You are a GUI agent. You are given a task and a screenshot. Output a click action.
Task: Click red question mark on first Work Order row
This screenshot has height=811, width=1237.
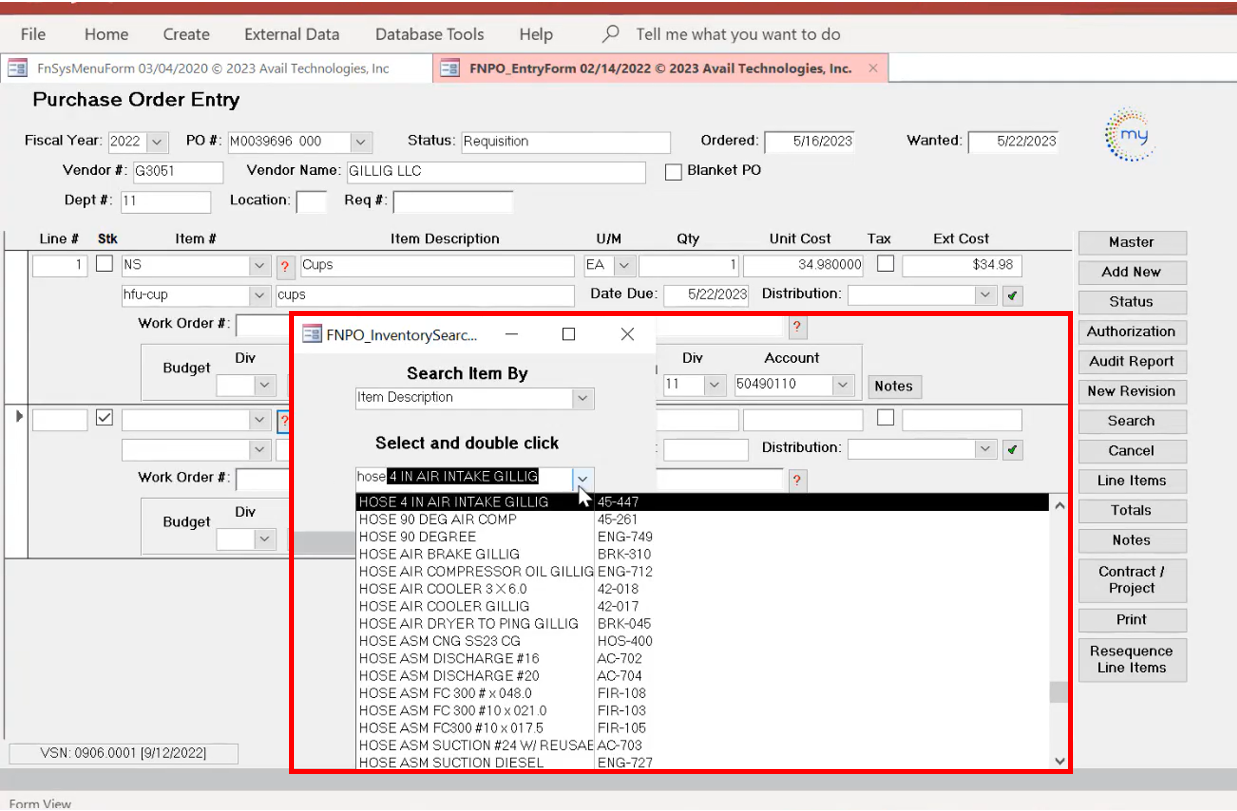797,327
